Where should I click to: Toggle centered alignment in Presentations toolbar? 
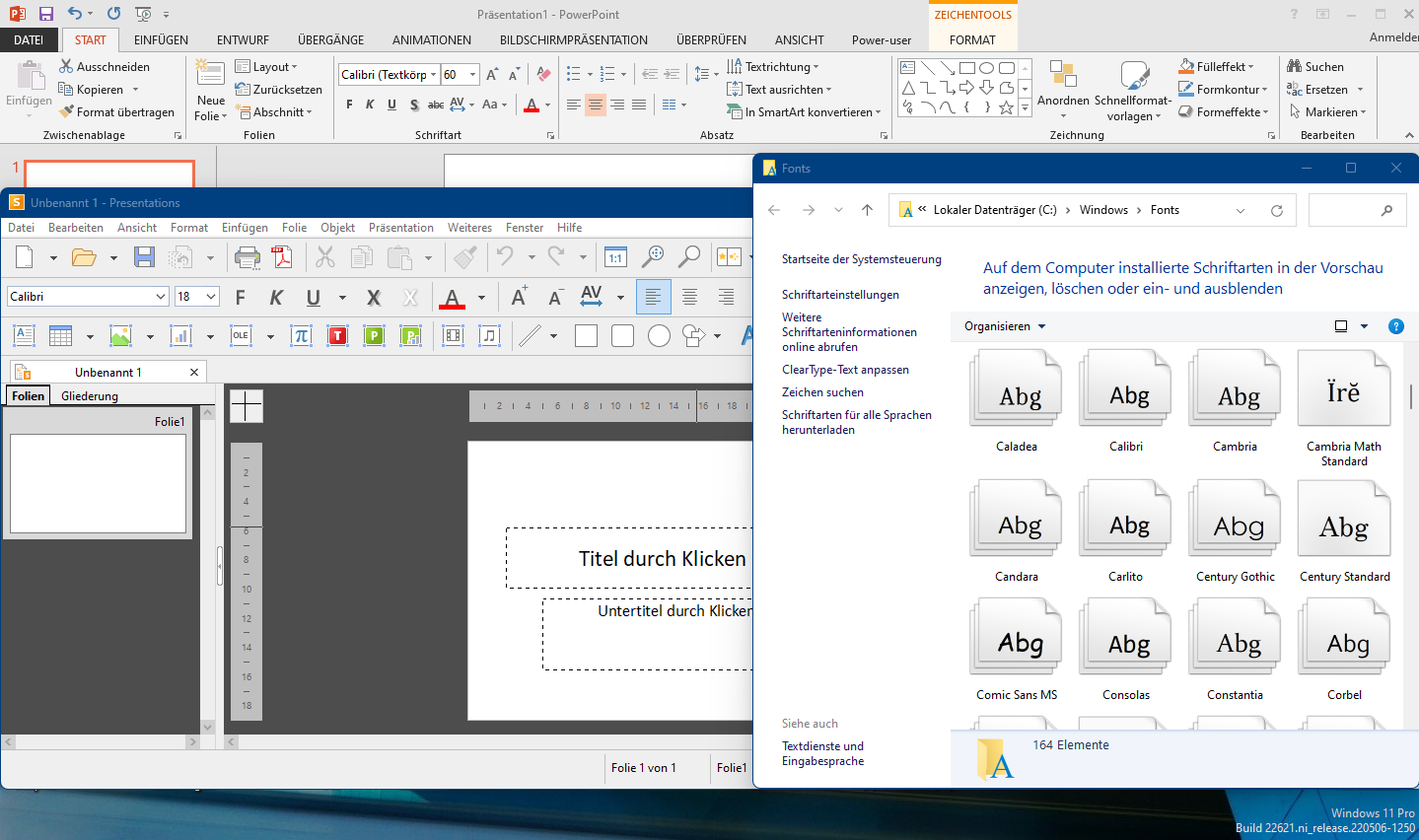pyautogui.click(x=689, y=297)
